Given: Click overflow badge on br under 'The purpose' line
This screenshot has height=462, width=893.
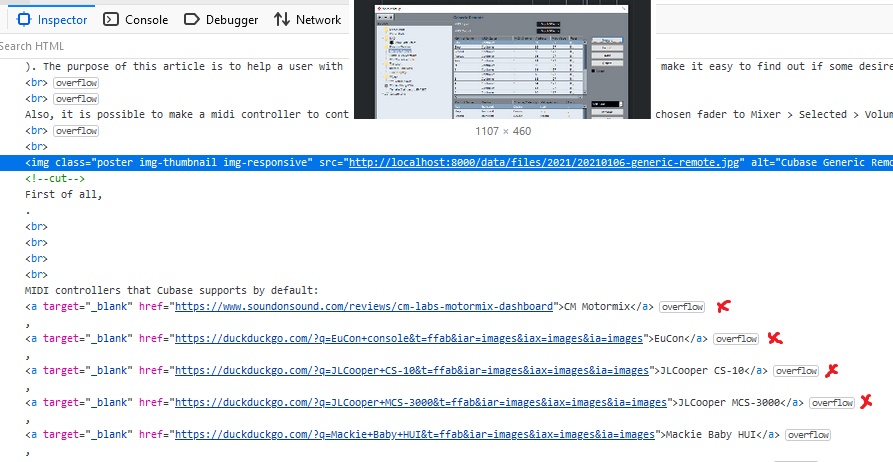Looking at the screenshot, I should point(76,83).
